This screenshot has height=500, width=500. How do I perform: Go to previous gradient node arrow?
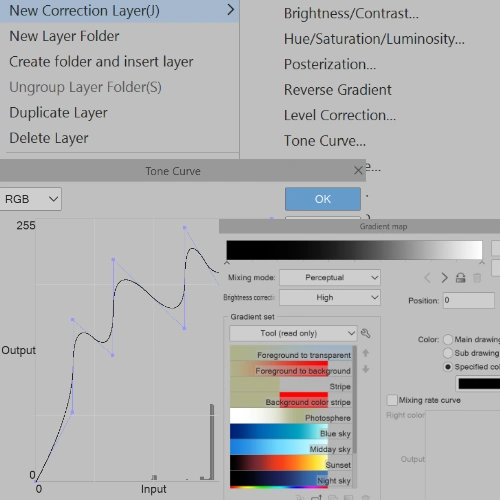[427, 278]
